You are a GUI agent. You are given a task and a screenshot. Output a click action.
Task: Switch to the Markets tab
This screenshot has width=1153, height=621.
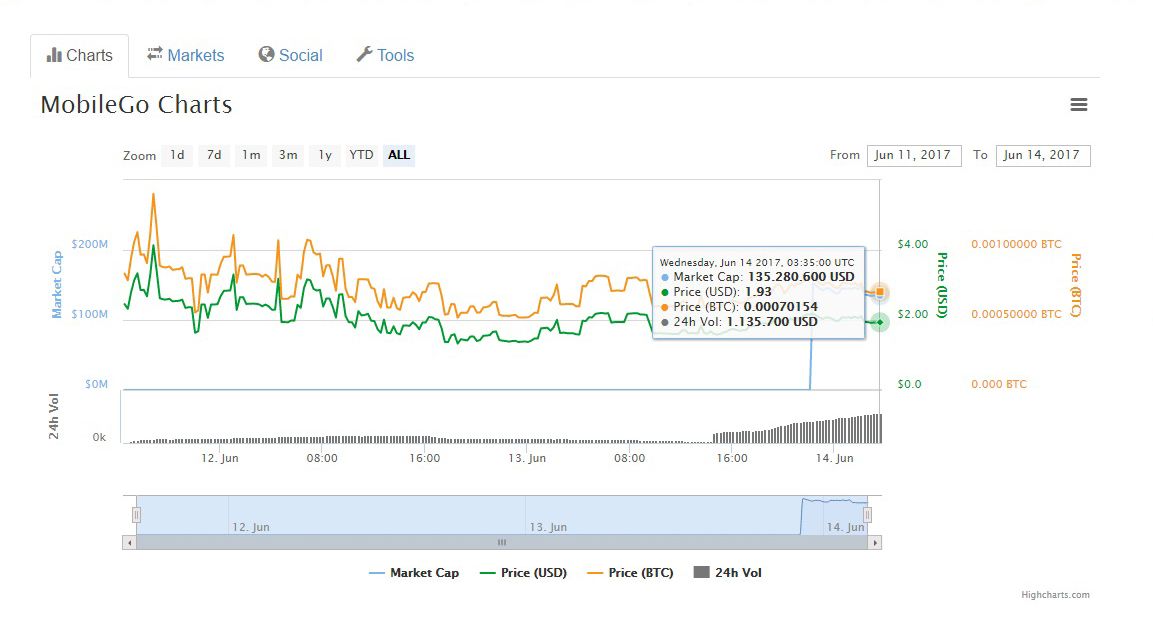point(185,55)
